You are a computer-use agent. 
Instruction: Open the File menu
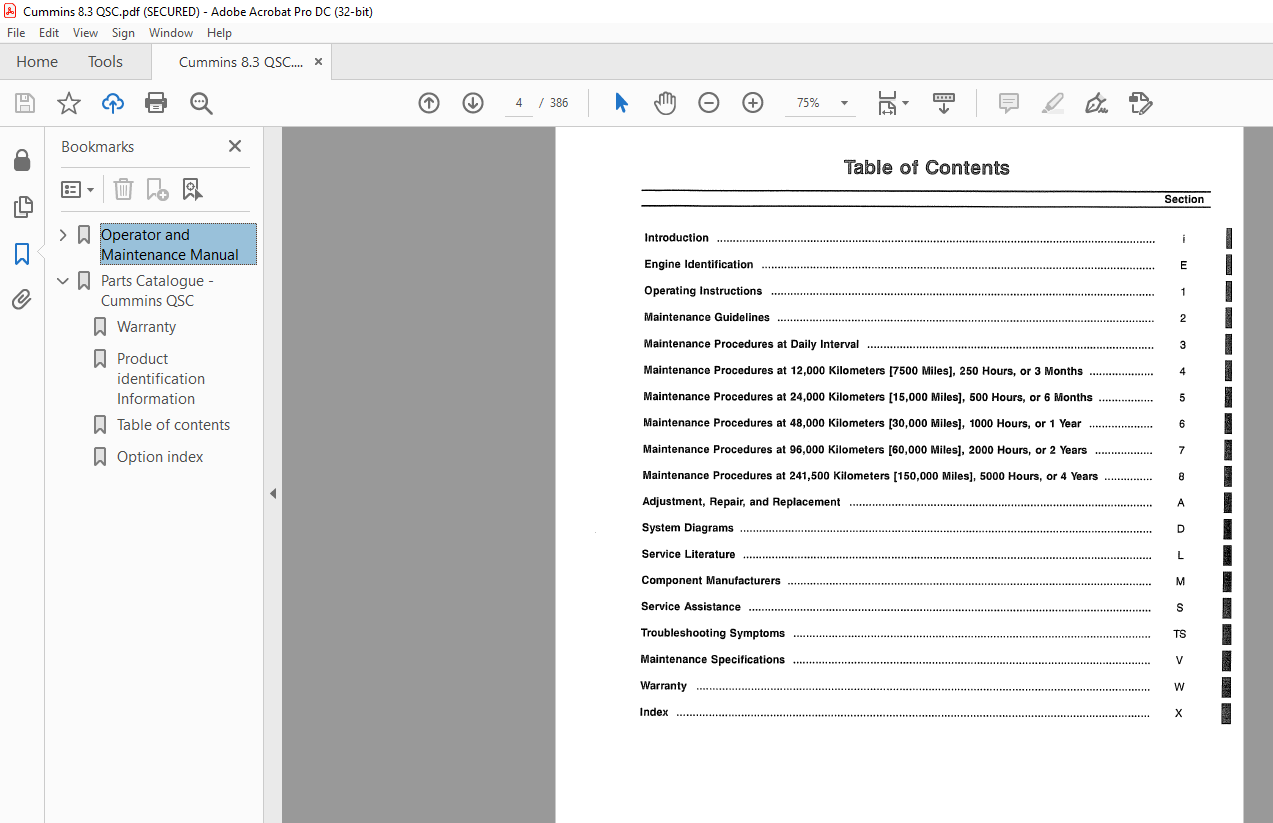16,33
